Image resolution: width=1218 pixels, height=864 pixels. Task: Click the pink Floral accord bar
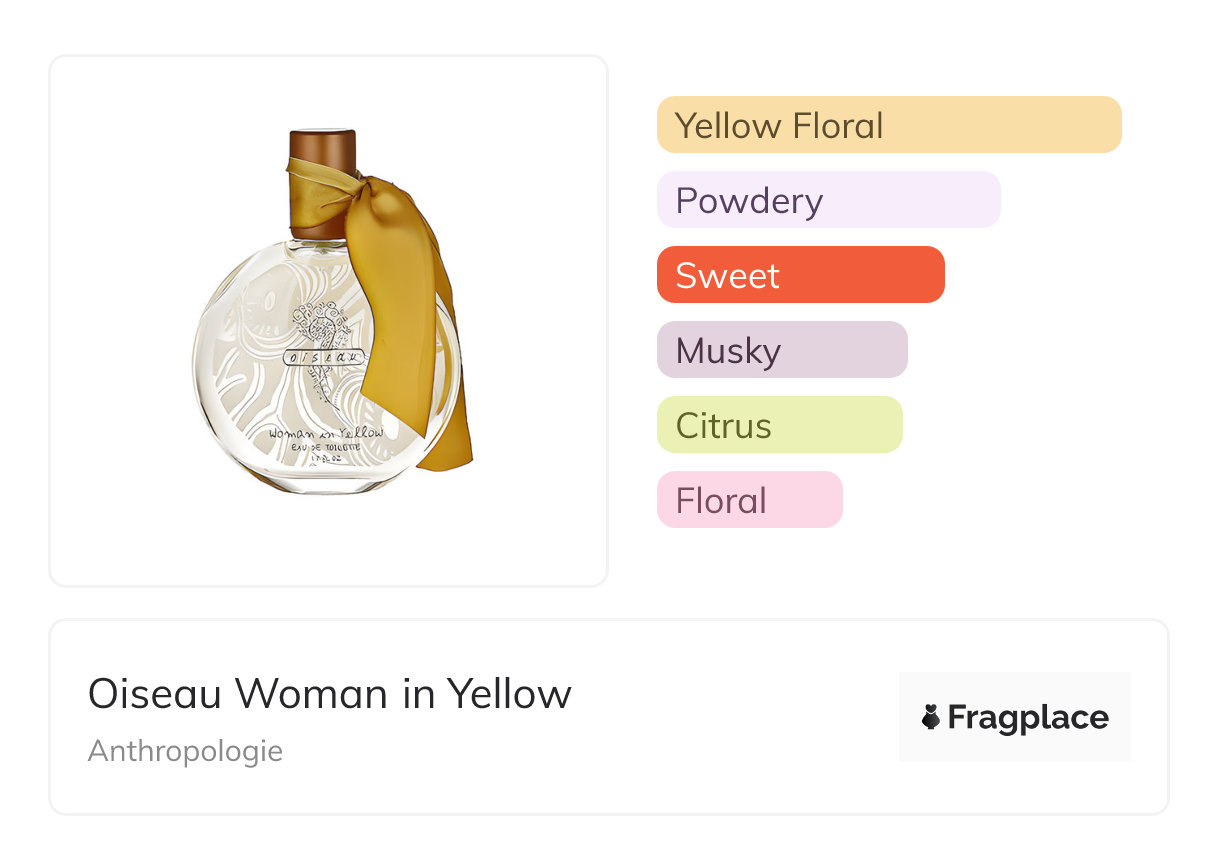[749, 500]
